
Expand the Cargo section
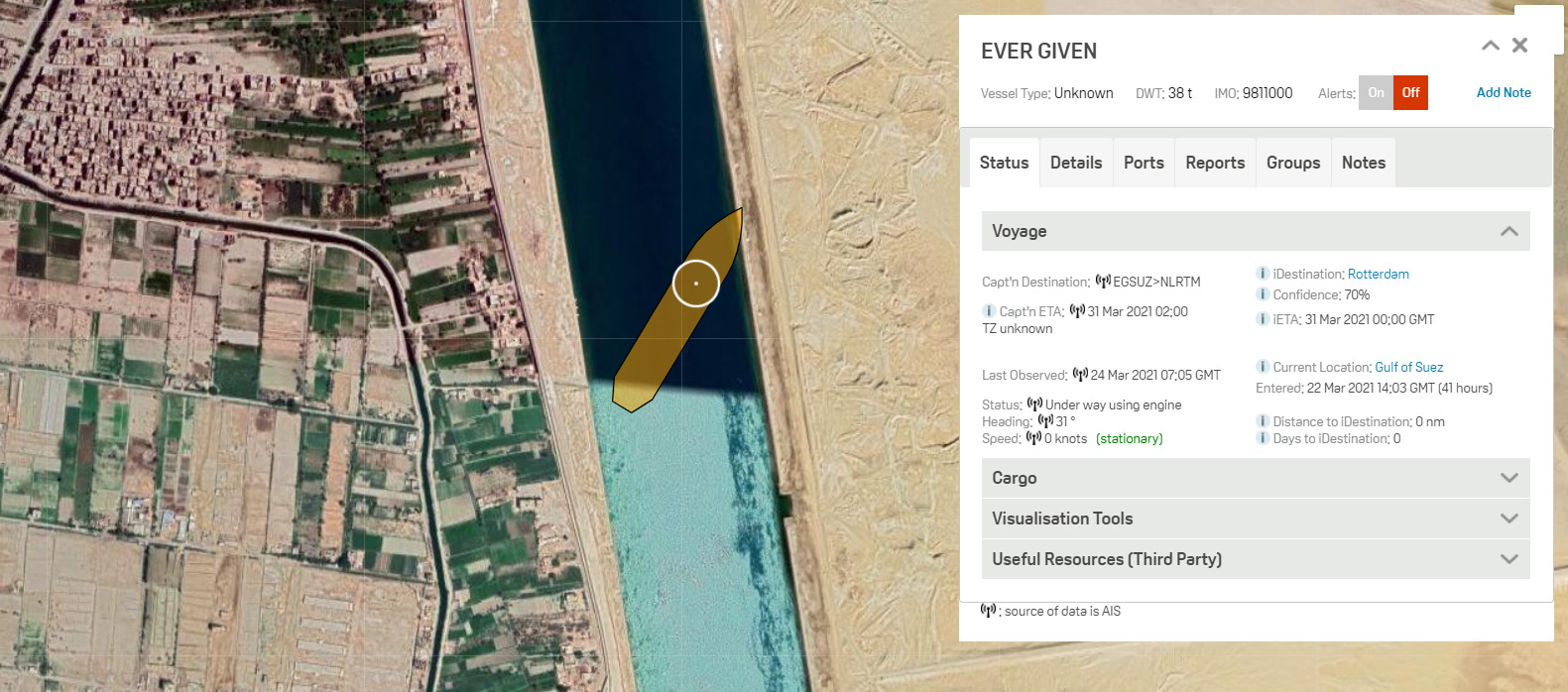coord(1508,478)
